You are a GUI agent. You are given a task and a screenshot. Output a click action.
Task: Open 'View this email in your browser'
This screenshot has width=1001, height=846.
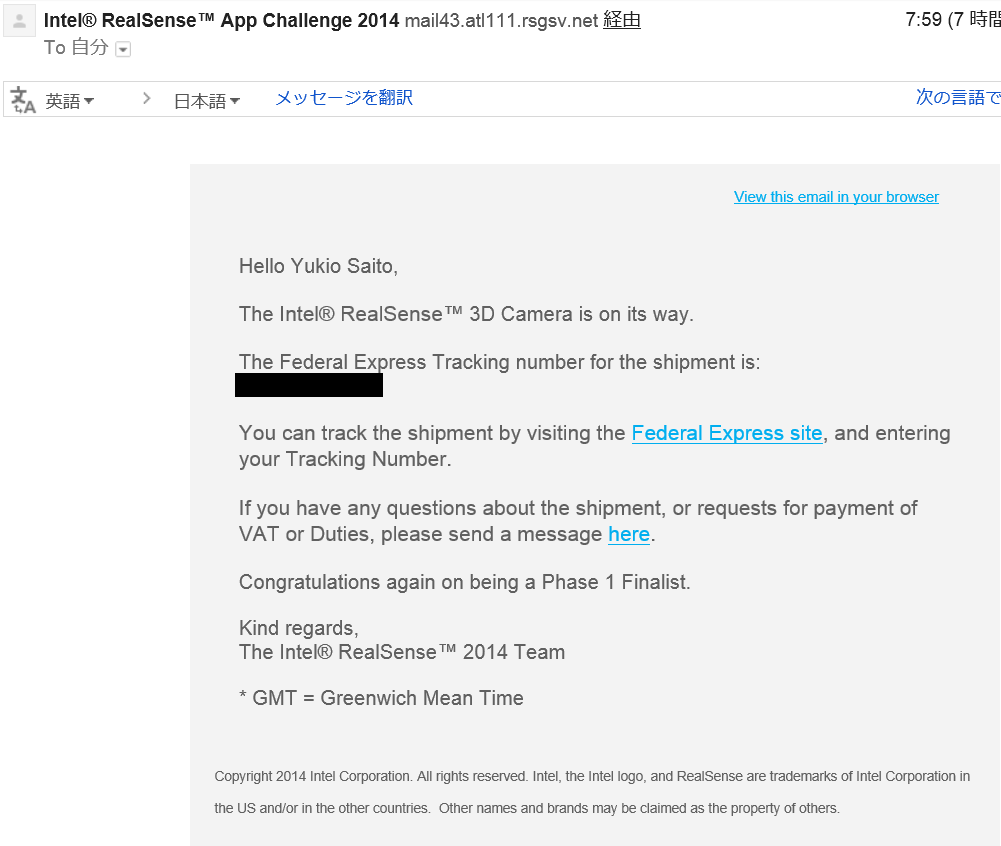836,197
